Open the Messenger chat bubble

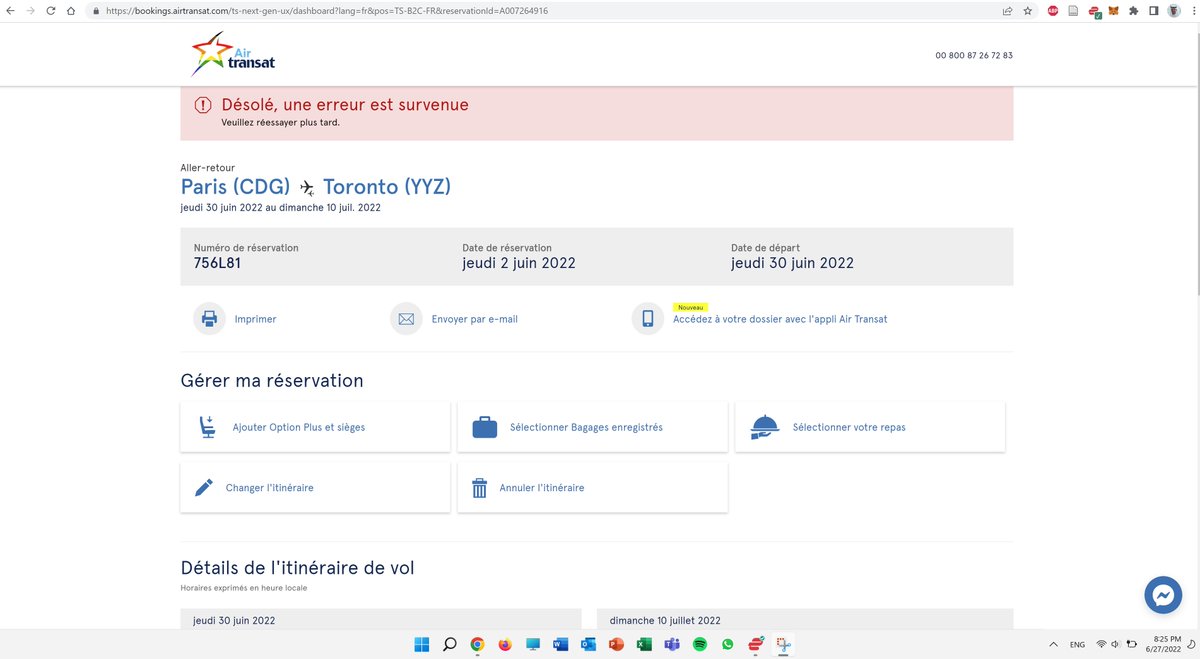pyautogui.click(x=1163, y=595)
